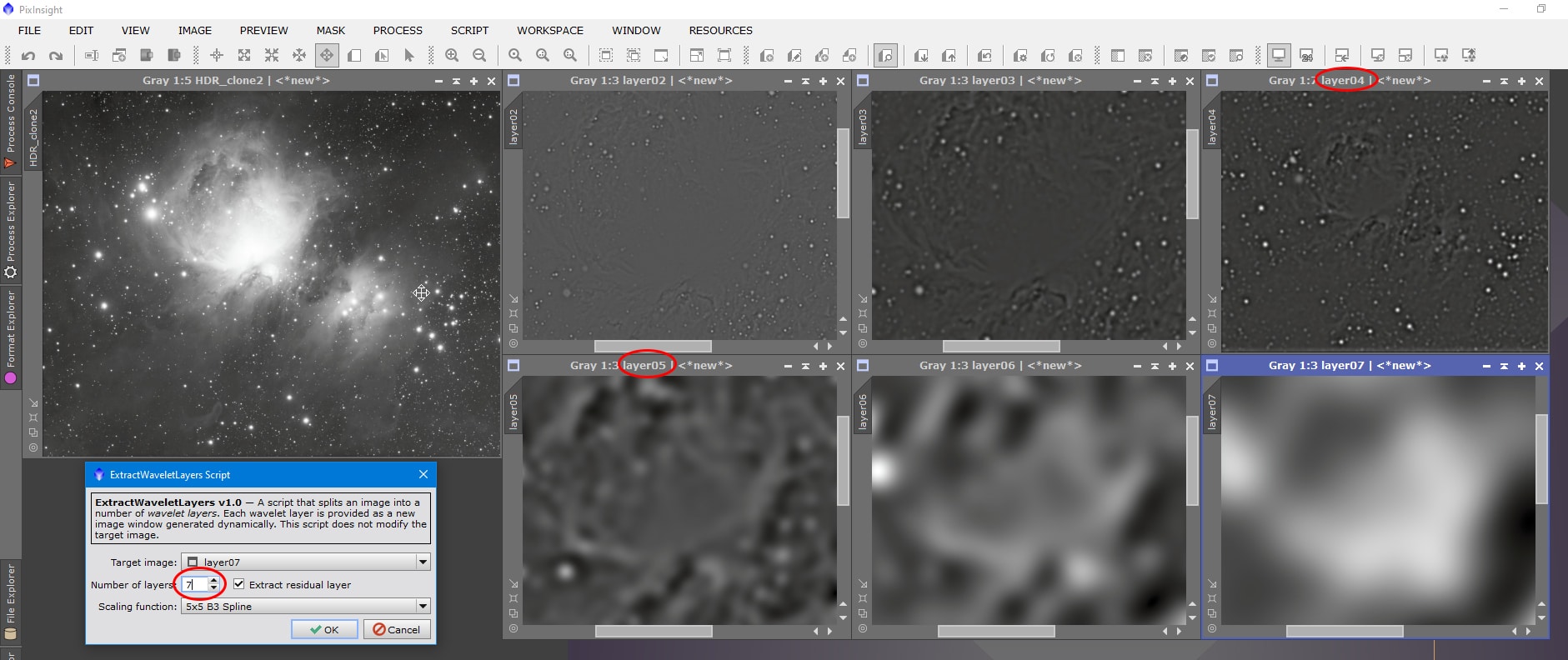The image size is (1568, 660).
Task: Activate the Pan (four-arrow) tool
Action: pyautogui.click(x=327, y=56)
